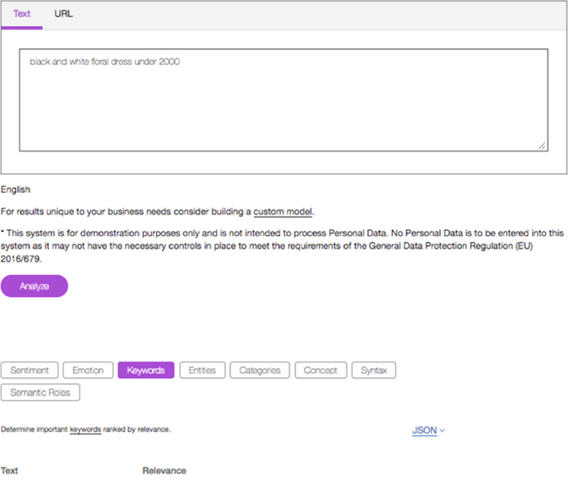This screenshot has height=504, width=568.
Task: Switch to the URL tab
Action: [x=63, y=14]
